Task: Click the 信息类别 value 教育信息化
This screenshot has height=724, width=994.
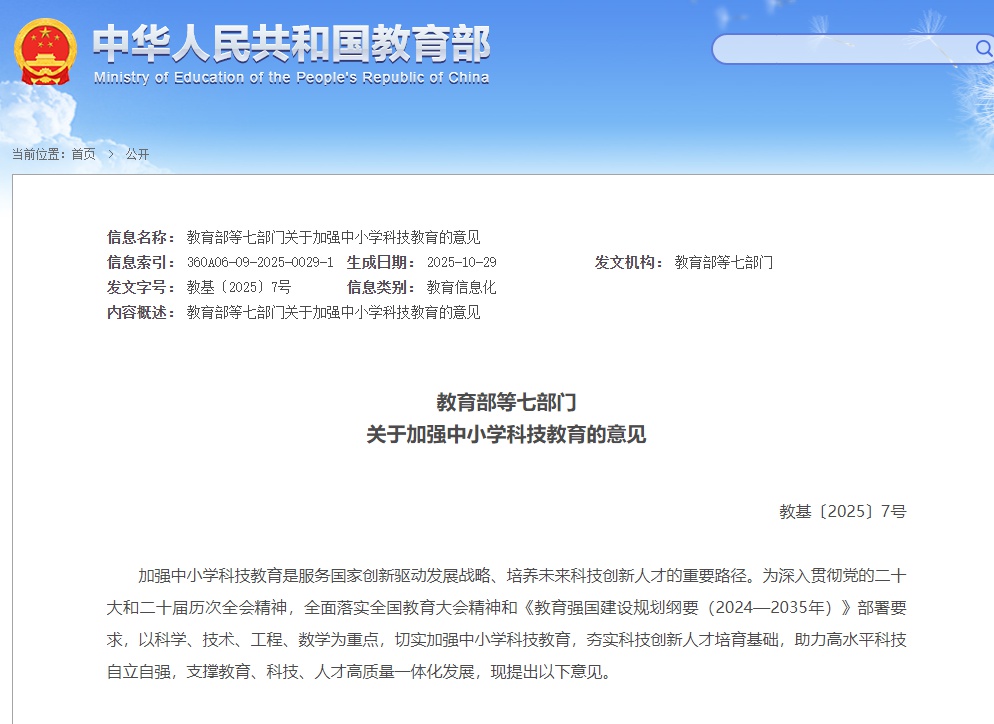Action: coord(461,287)
